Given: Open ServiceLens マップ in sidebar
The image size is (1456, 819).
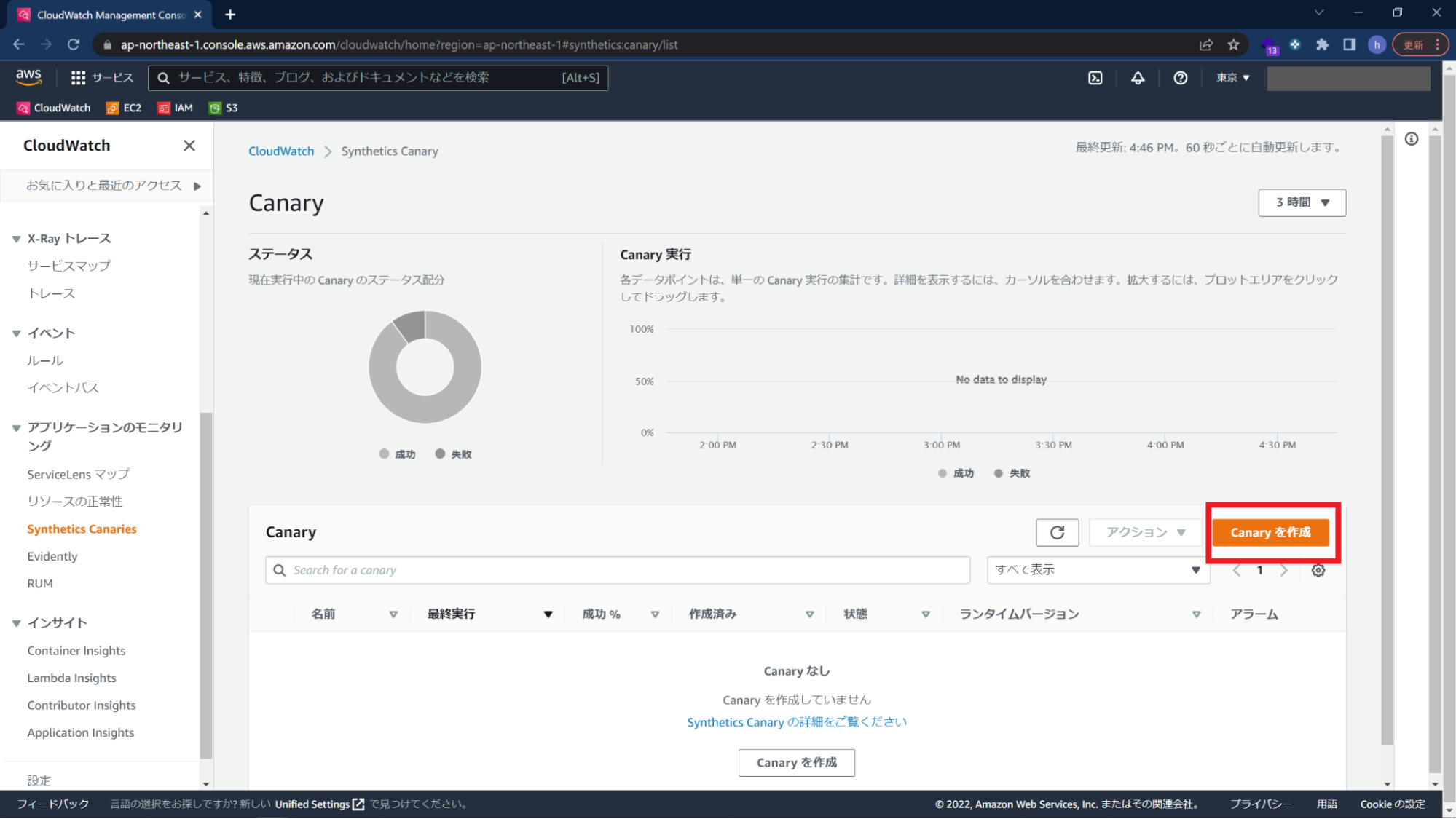Looking at the screenshot, I should [x=79, y=474].
